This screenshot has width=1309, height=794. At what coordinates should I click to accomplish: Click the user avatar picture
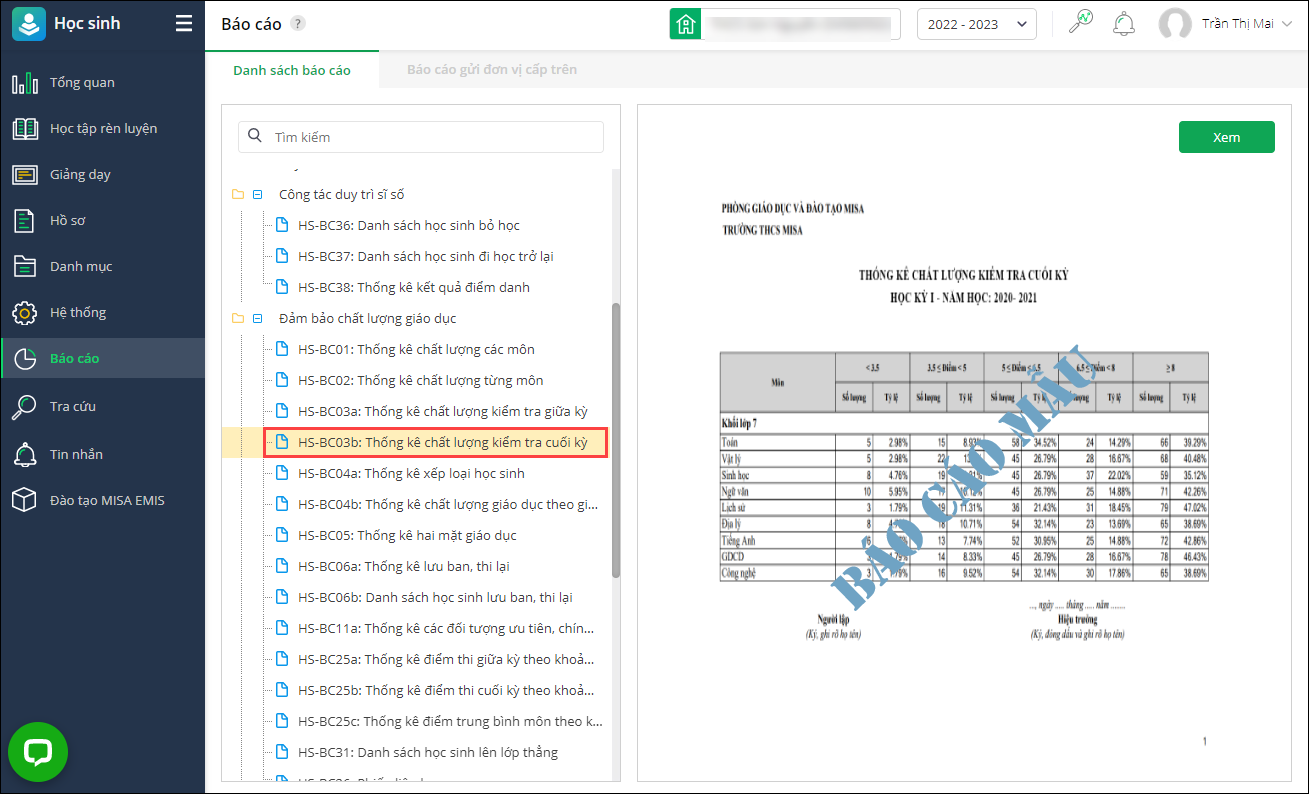coord(1175,24)
